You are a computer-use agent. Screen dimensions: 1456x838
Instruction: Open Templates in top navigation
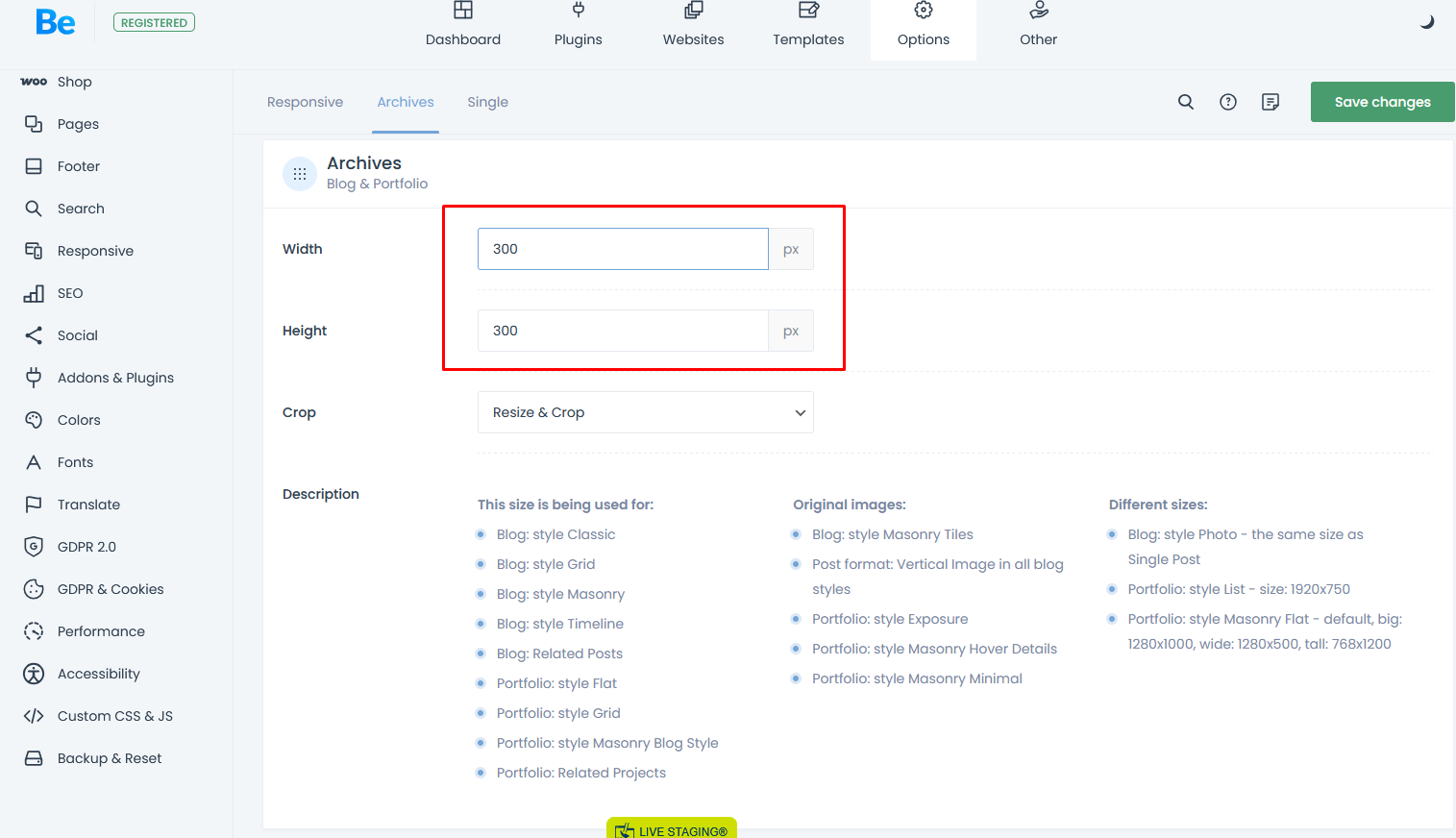[808, 26]
